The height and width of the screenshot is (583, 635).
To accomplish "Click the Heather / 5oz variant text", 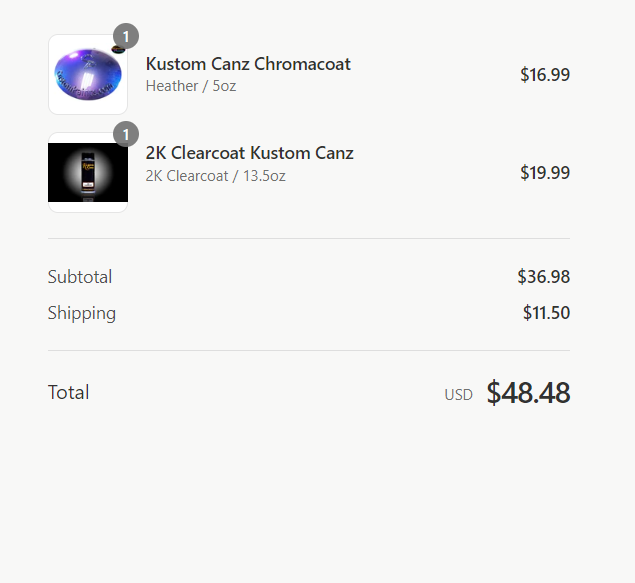I will tap(191, 86).
